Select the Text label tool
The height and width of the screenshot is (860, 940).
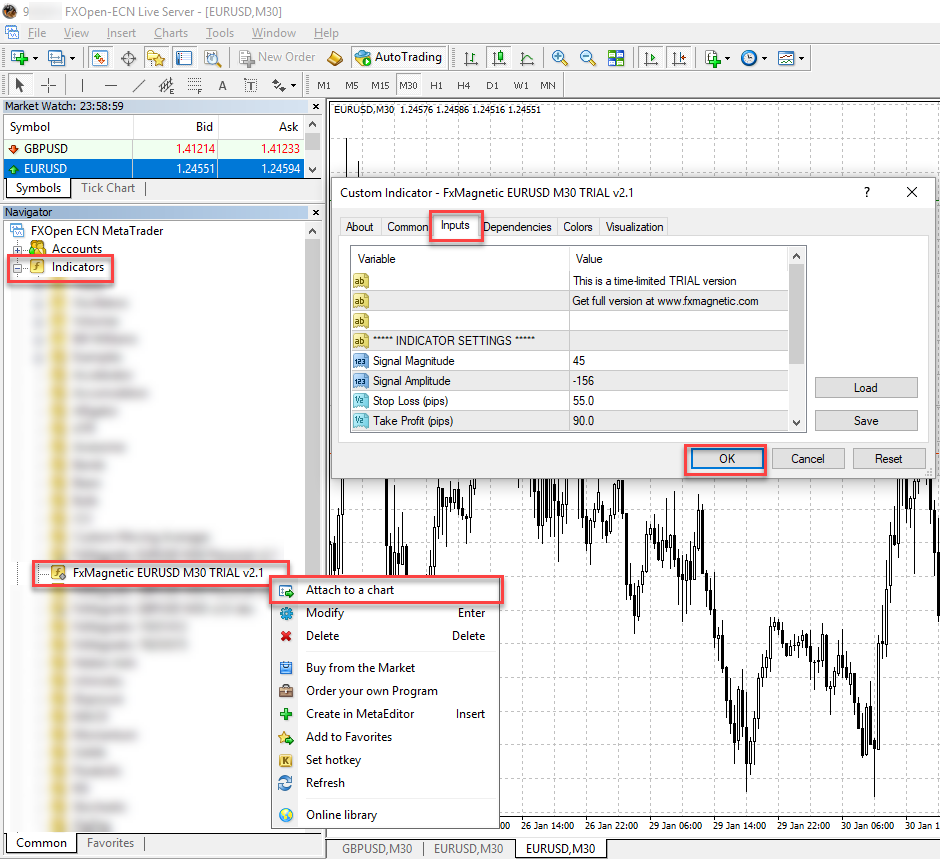222,85
